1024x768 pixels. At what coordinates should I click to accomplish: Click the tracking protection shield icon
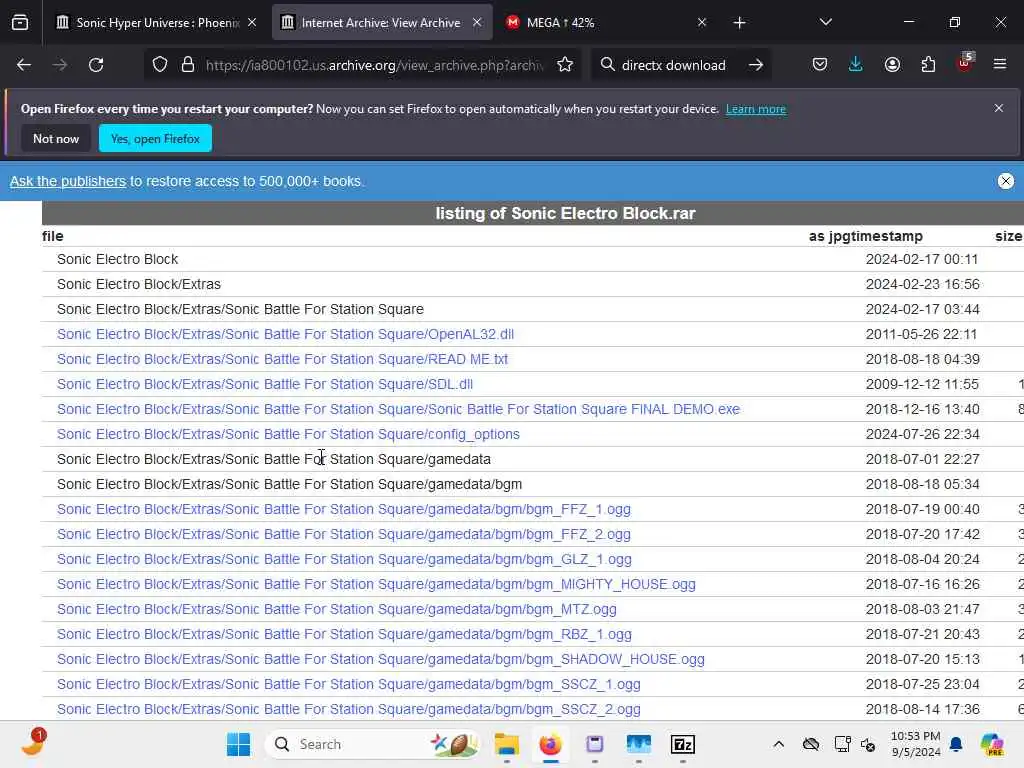click(160, 65)
